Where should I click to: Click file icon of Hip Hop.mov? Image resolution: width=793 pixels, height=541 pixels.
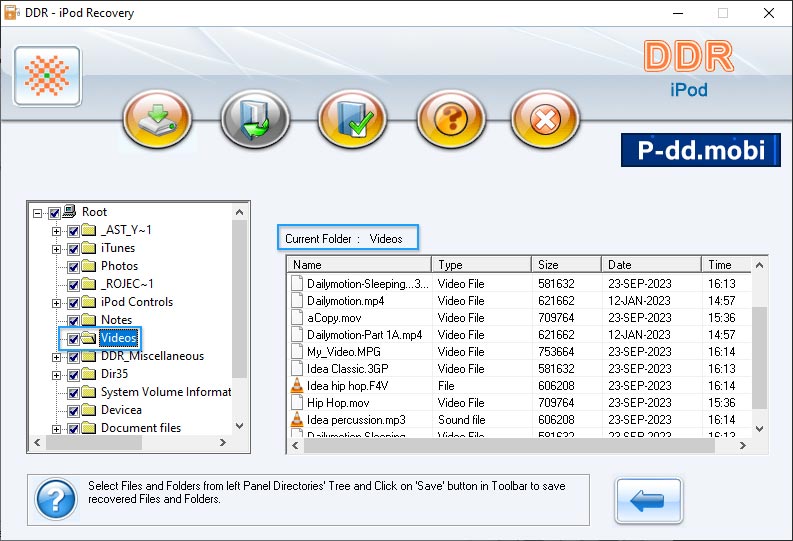click(297, 402)
